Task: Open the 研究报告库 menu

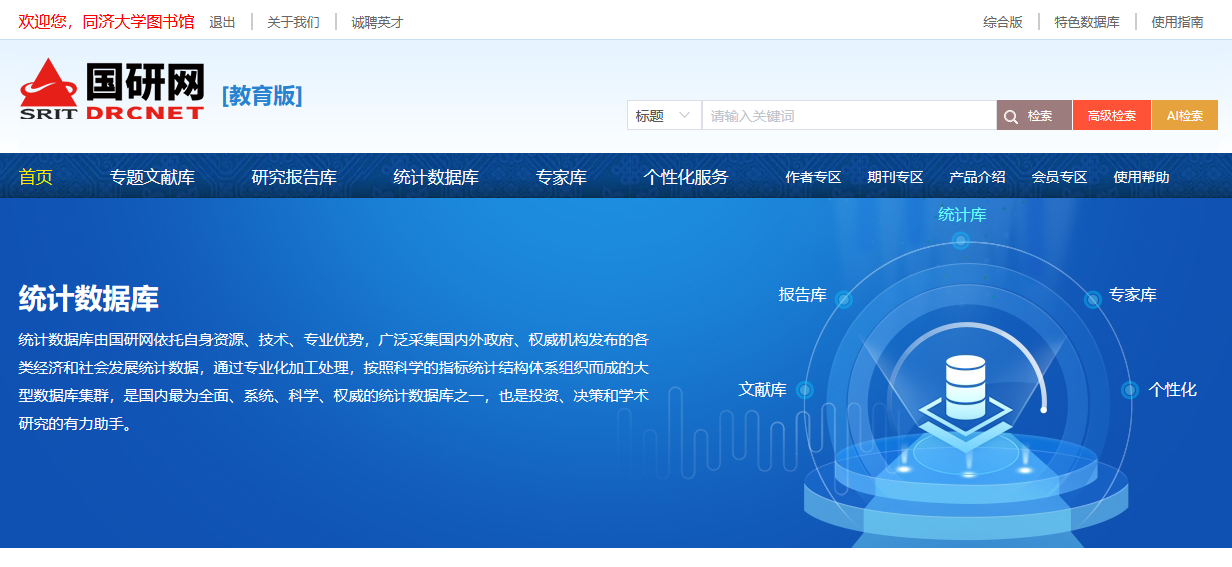Action: click(x=294, y=177)
